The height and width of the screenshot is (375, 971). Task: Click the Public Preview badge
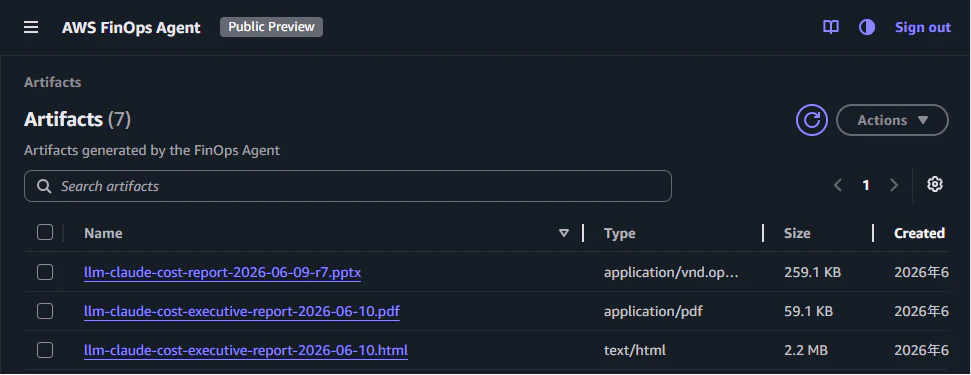coord(271,27)
